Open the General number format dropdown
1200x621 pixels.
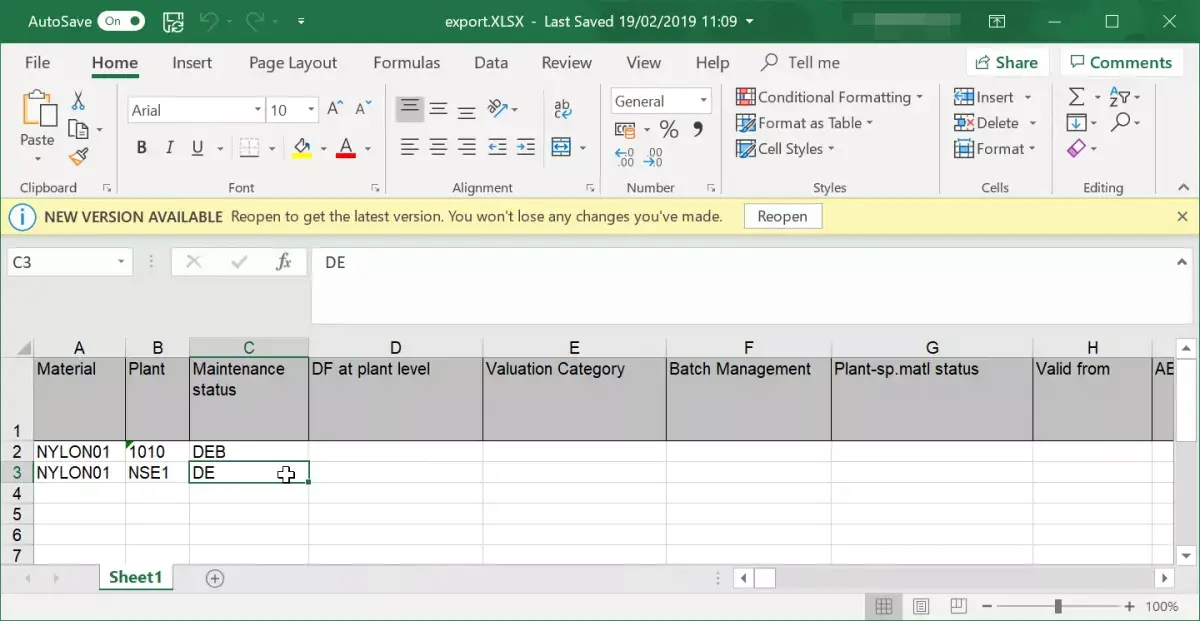[704, 100]
